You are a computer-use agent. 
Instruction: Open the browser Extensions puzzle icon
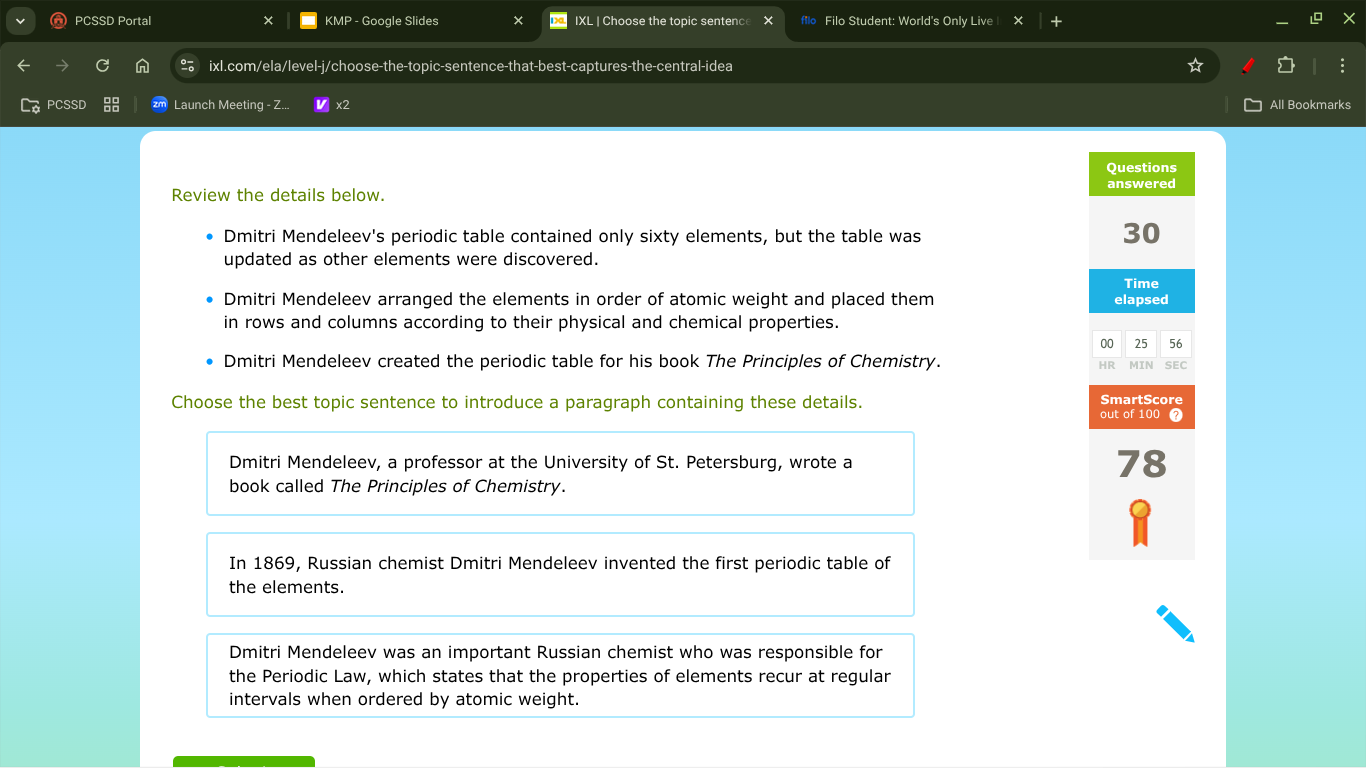coord(1288,65)
